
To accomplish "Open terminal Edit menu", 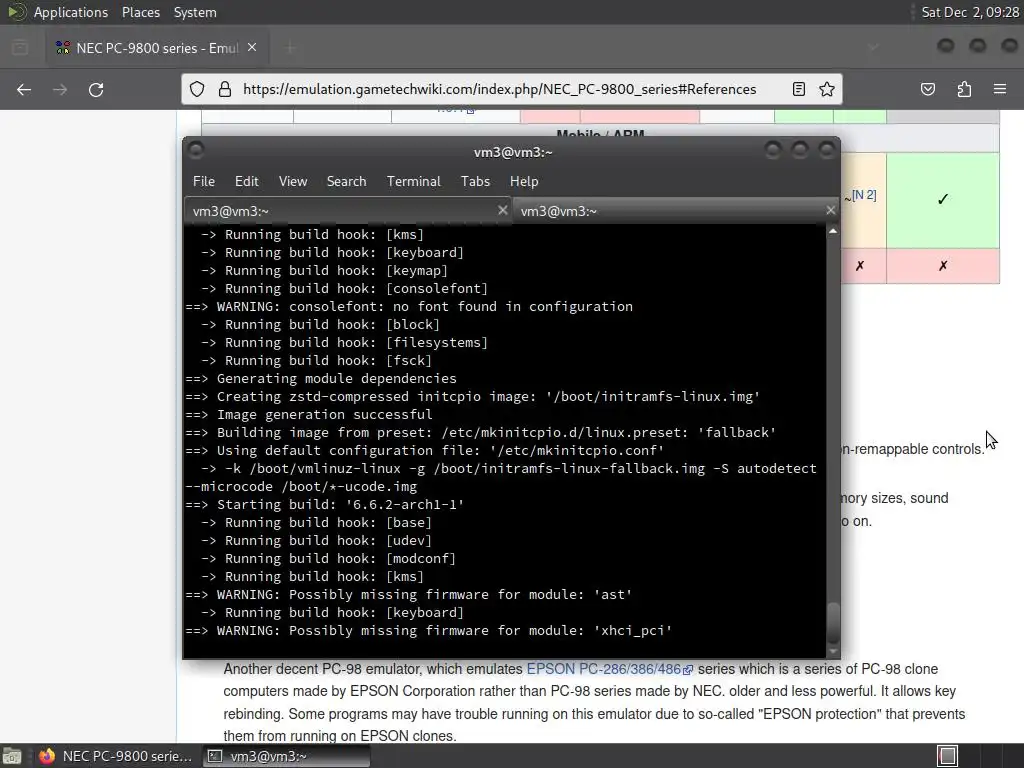I will click(246, 182).
